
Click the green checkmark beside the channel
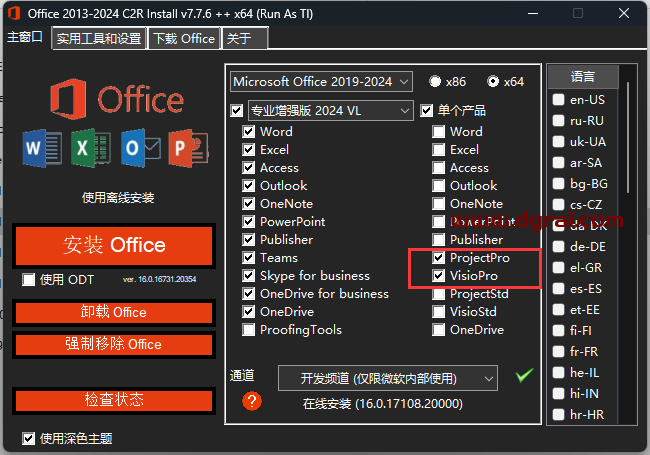(524, 375)
